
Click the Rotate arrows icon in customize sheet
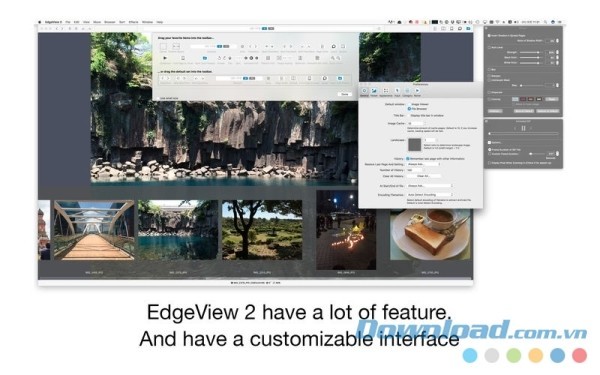[x=221, y=58]
